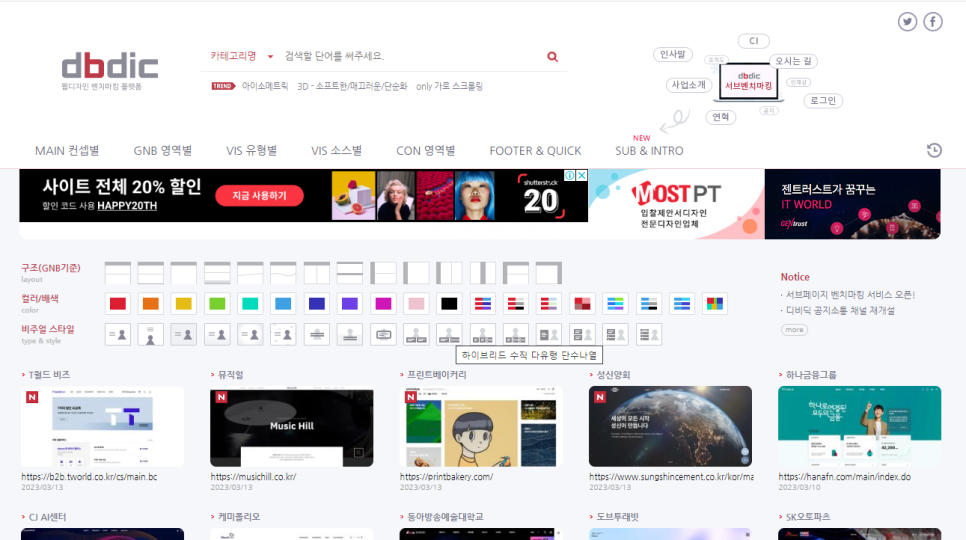
Task: Select the black color swatch
Action: tap(450, 304)
